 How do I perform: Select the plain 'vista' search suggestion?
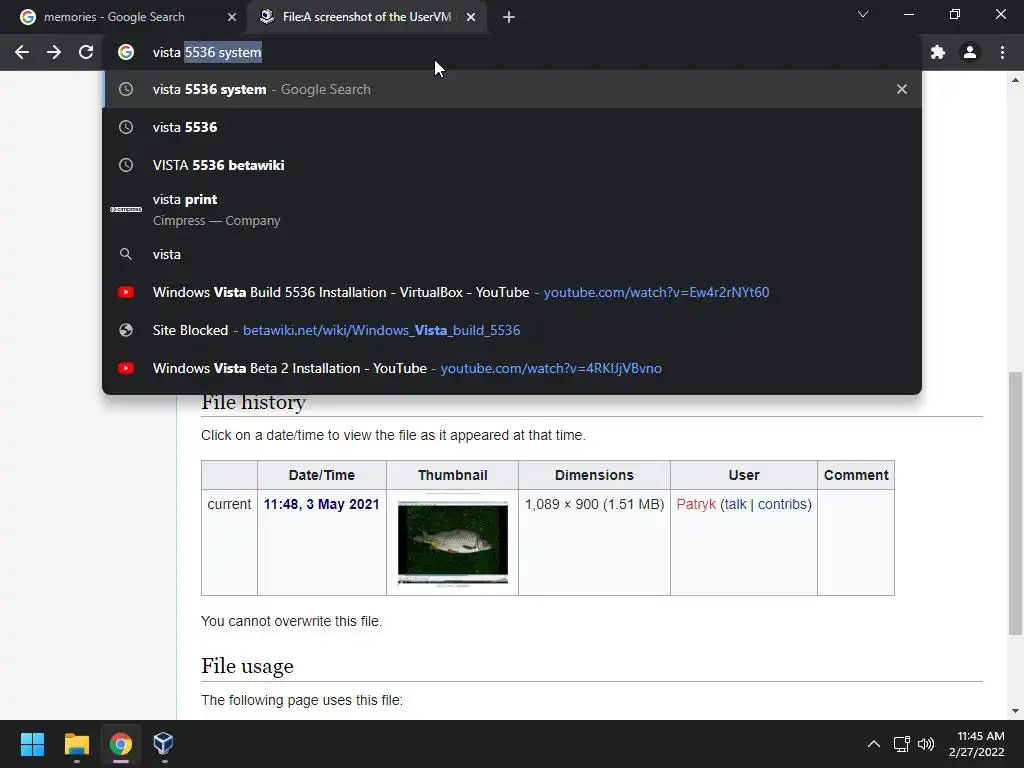click(512, 254)
